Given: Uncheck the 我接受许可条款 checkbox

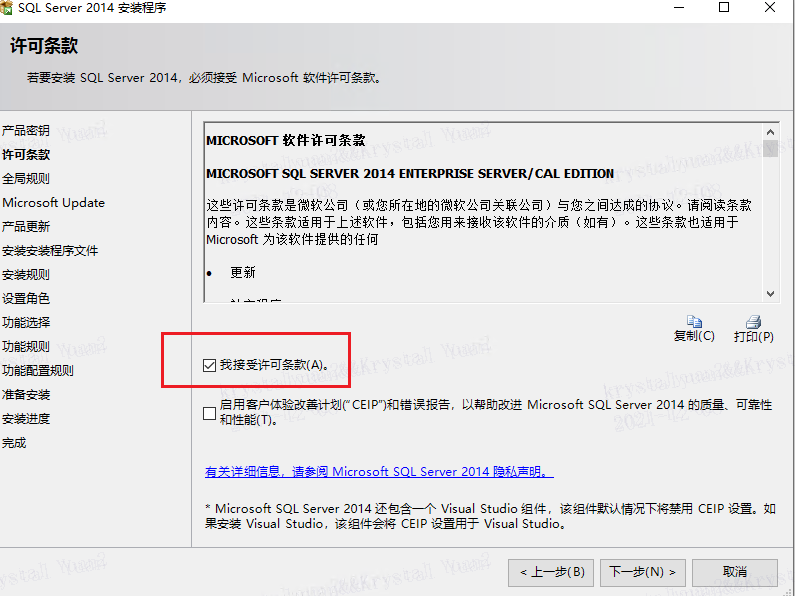Looking at the screenshot, I should click(209, 365).
